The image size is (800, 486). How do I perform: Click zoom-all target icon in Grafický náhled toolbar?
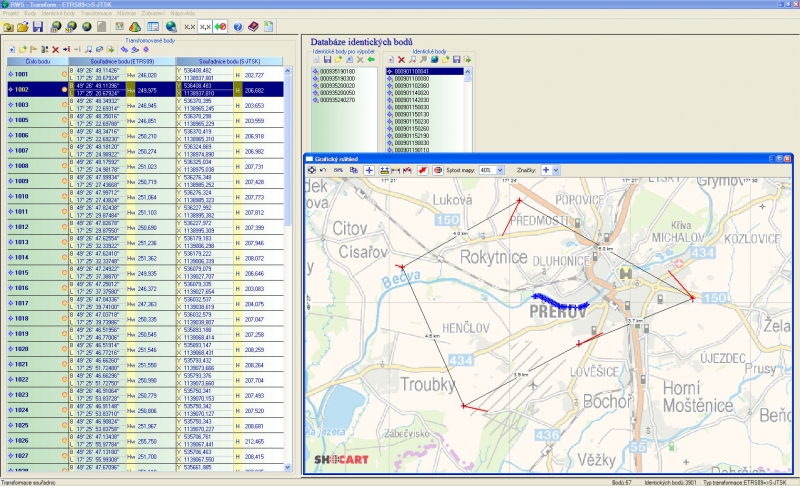pos(311,170)
